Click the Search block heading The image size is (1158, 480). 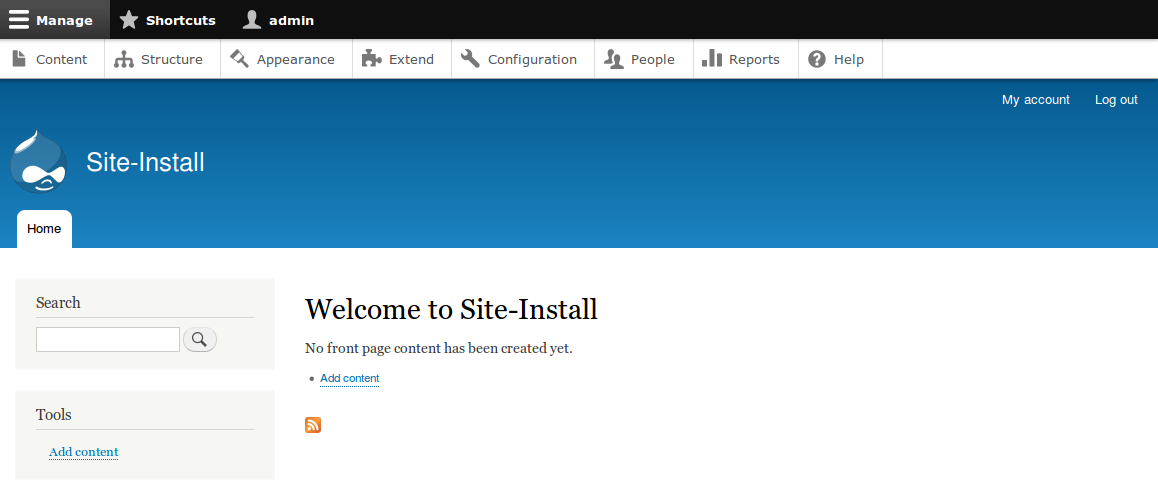(58, 303)
